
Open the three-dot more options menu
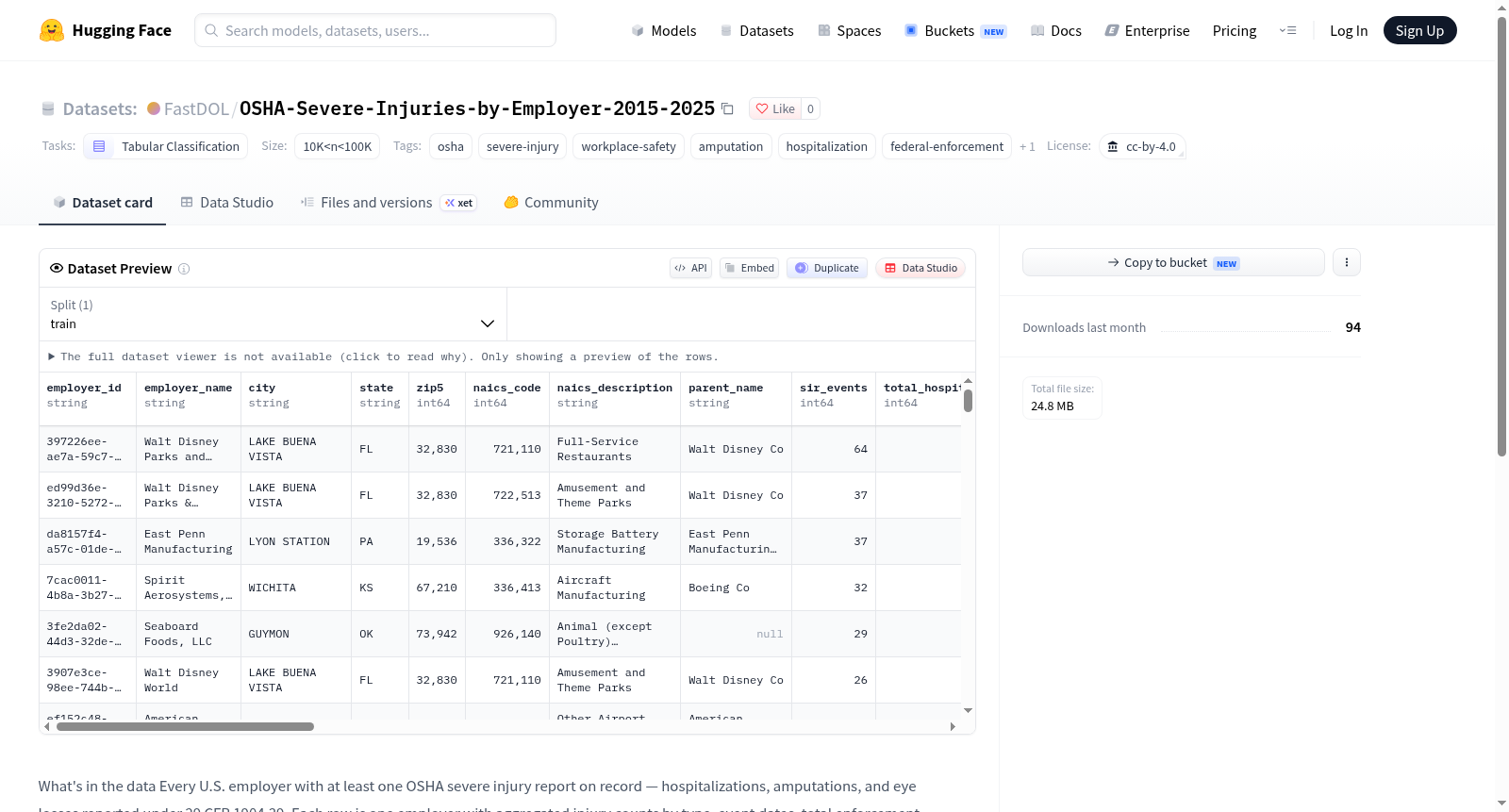pos(1347,262)
